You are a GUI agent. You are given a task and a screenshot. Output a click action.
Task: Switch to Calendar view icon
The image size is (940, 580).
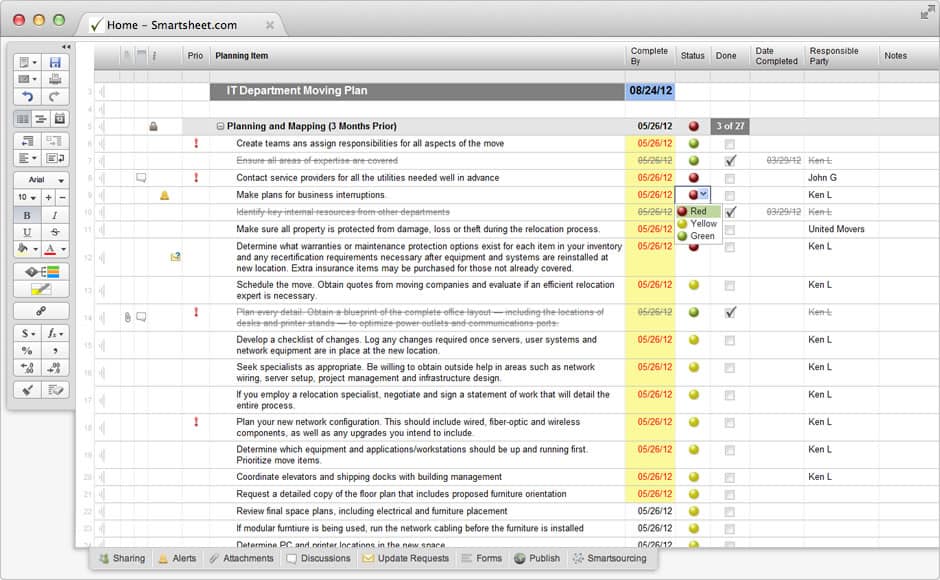tap(60, 119)
